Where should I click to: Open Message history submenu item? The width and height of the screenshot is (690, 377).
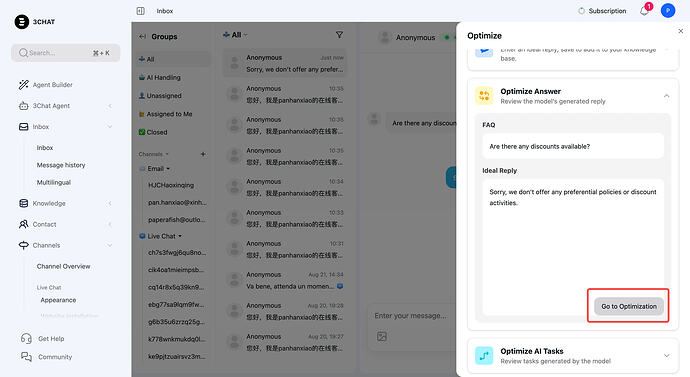61,165
